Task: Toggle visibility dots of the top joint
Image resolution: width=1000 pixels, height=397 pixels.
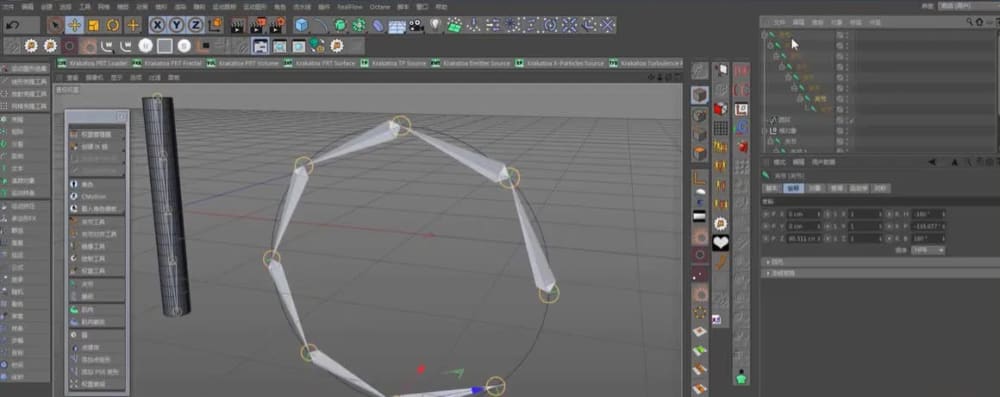Action: coord(846,34)
